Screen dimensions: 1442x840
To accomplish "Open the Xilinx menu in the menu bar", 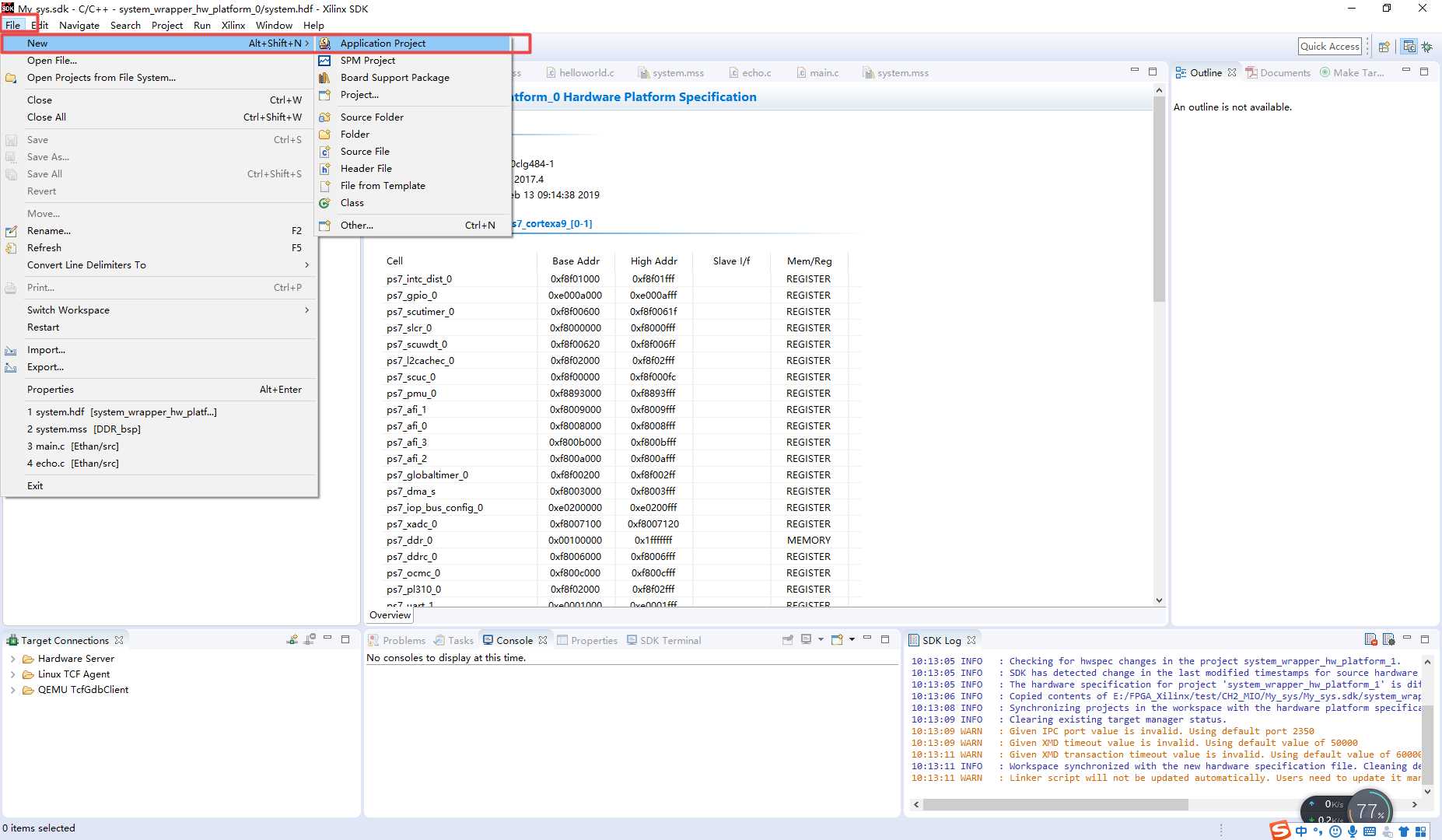I will click(233, 25).
